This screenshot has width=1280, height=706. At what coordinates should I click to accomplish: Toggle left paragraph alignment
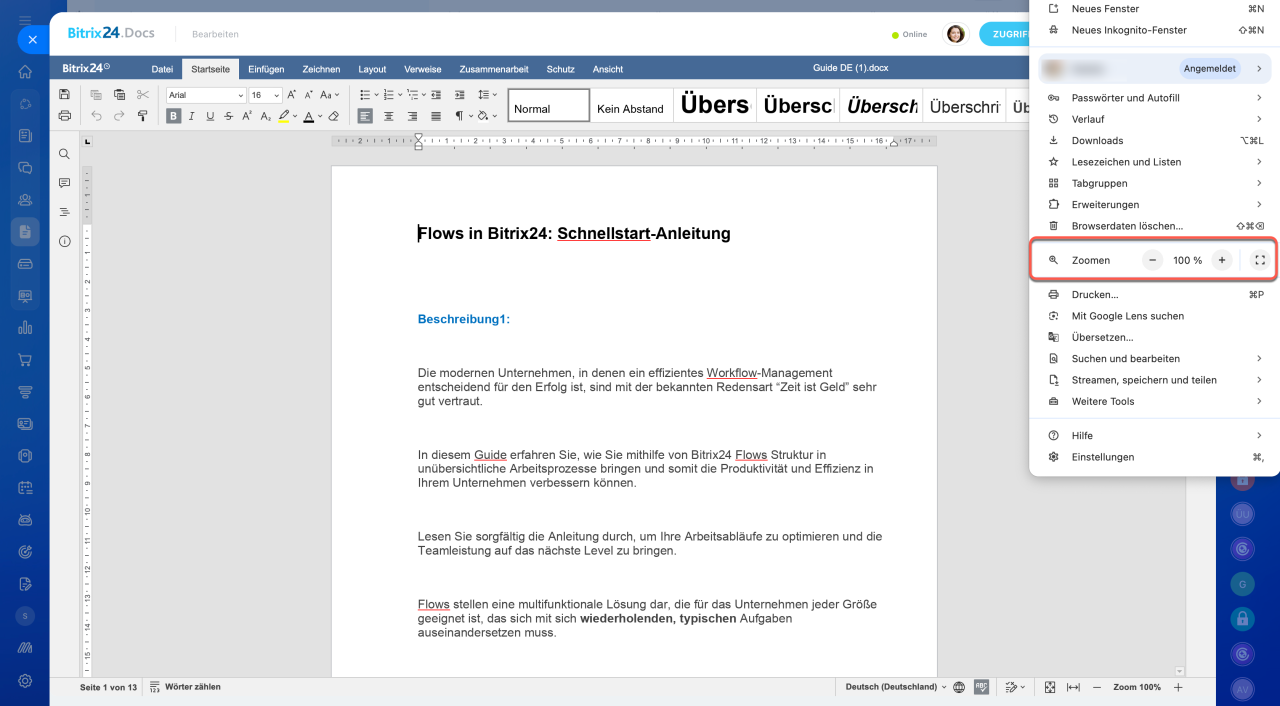coord(365,116)
